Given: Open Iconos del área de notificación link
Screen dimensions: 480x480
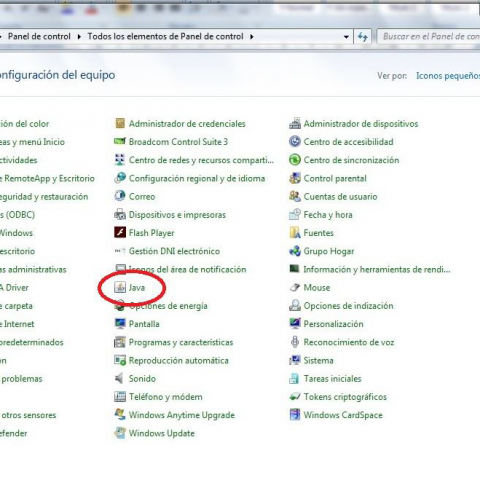Looking at the screenshot, I should pyautogui.click(x=188, y=269).
